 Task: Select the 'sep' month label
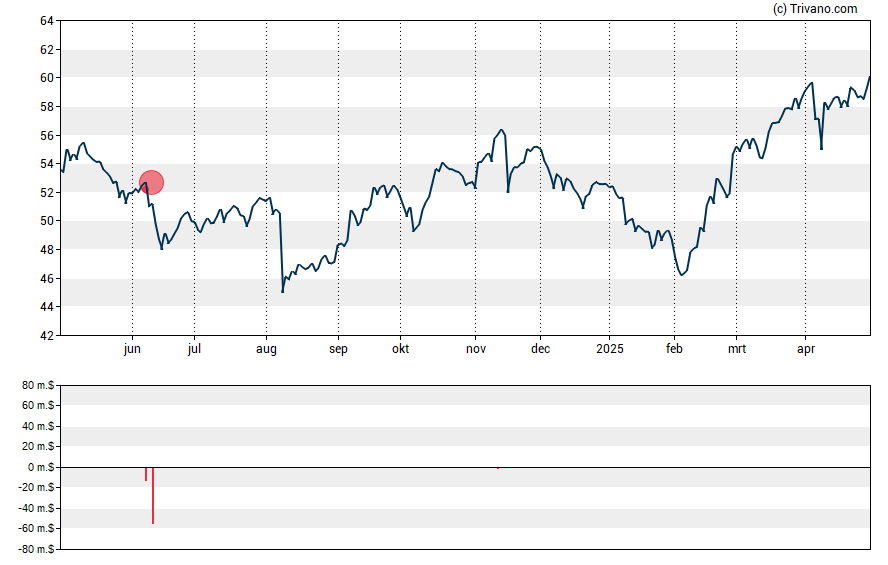coord(338,349)
